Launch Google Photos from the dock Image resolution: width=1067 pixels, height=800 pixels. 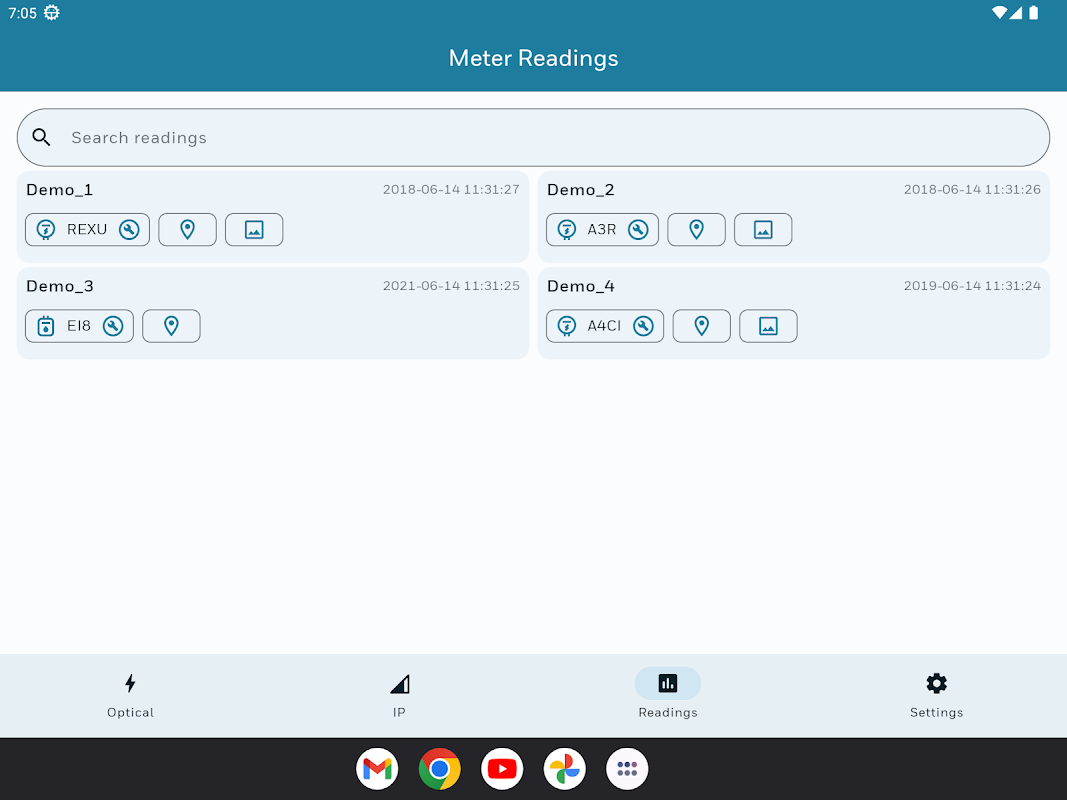pos(565,769)
